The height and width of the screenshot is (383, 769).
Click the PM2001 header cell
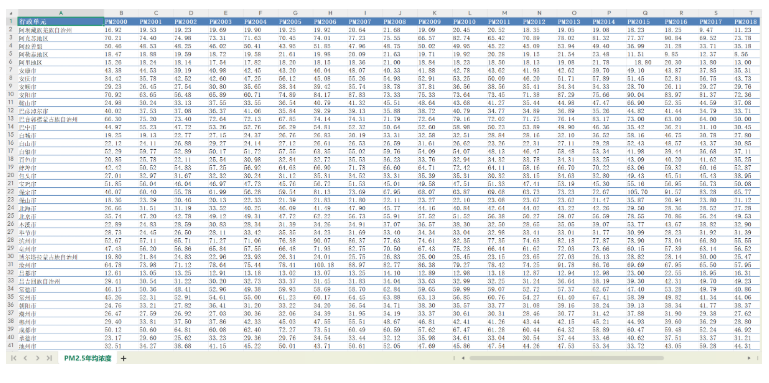(156, 22)
